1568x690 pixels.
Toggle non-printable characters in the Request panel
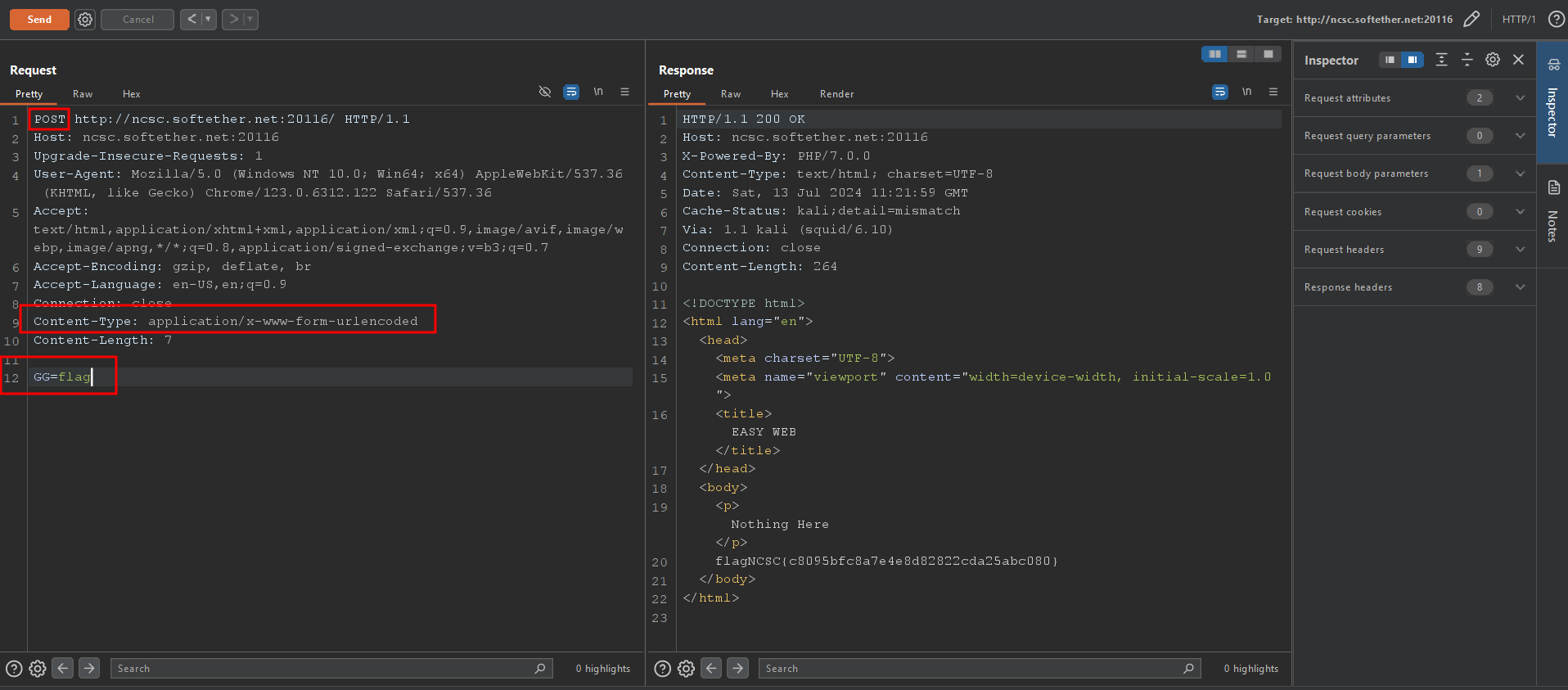tap(598, 92)
